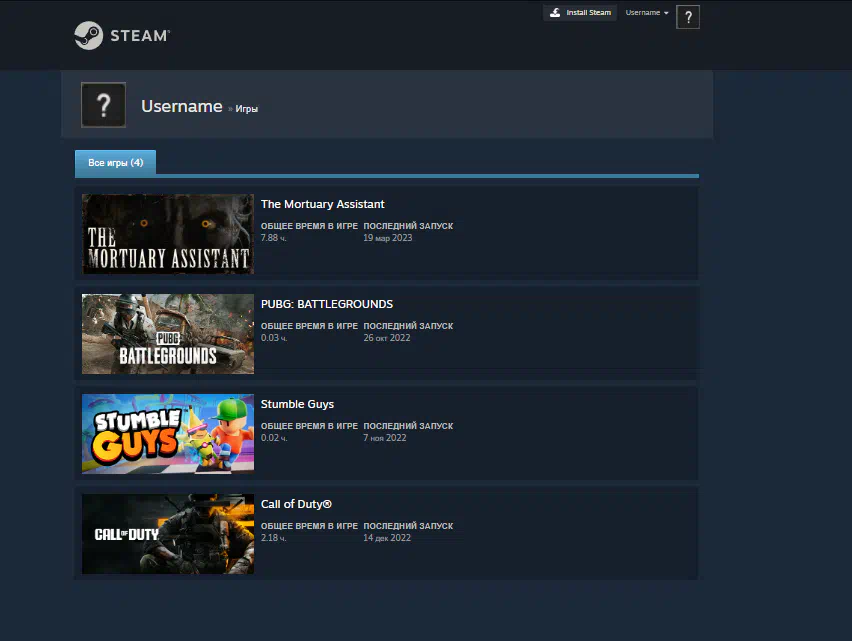Click the top-right question mark avatar
Screen dimensions: 852x641
[x=687, y=17]
